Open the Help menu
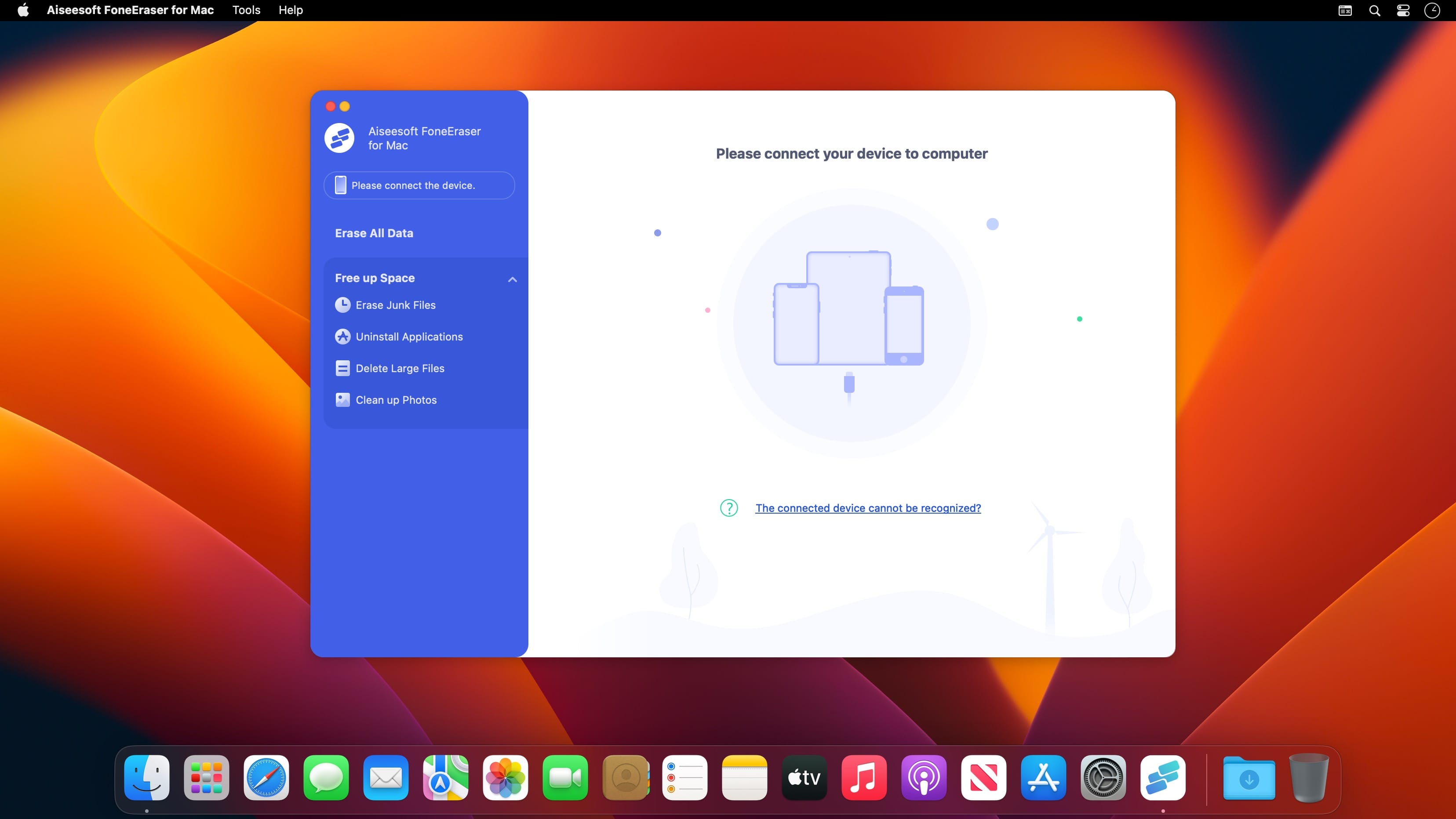1456x819 pixels. tap(291, 10)
